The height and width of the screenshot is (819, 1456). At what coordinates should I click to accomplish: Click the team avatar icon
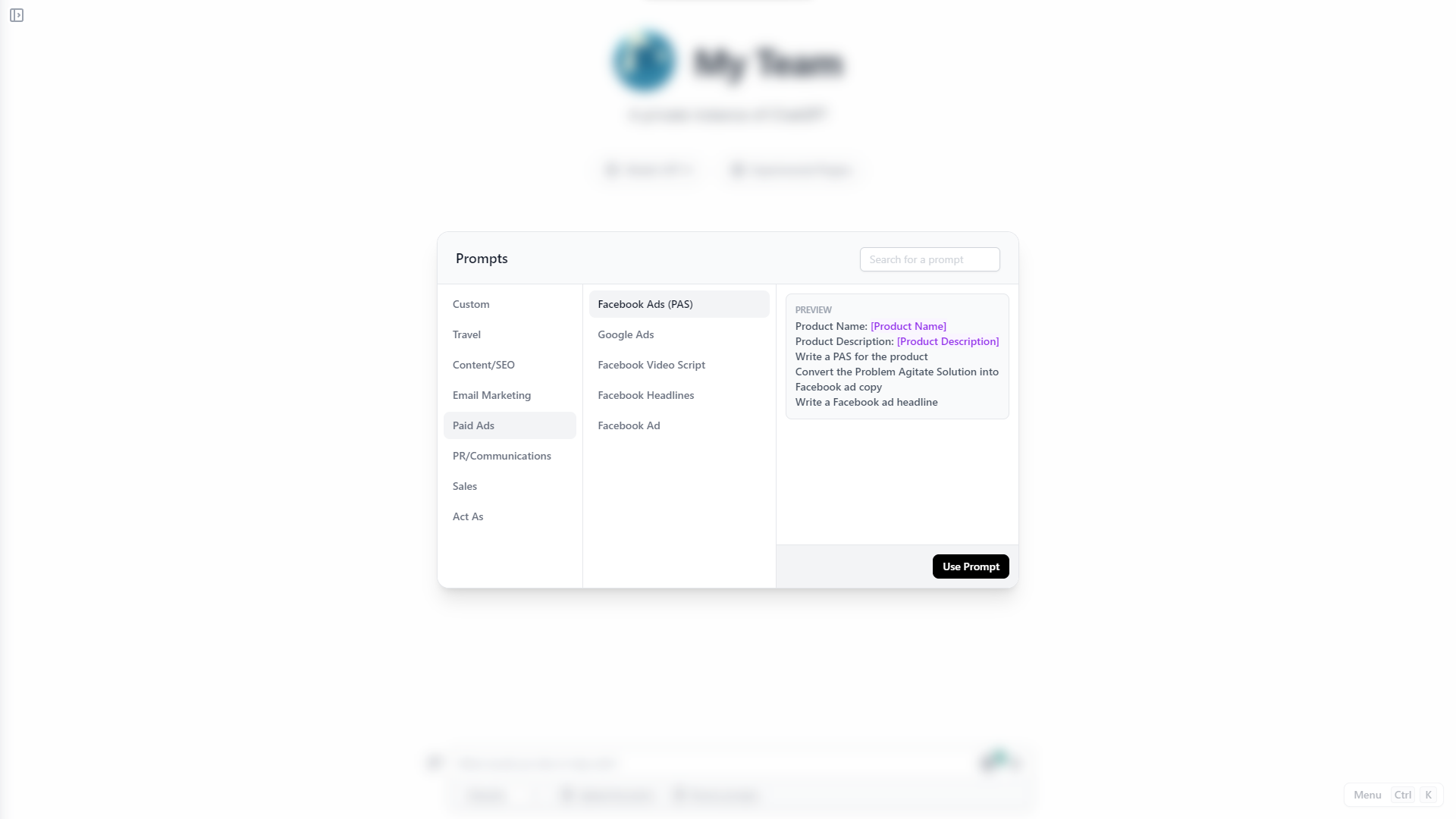click(645, 61)
